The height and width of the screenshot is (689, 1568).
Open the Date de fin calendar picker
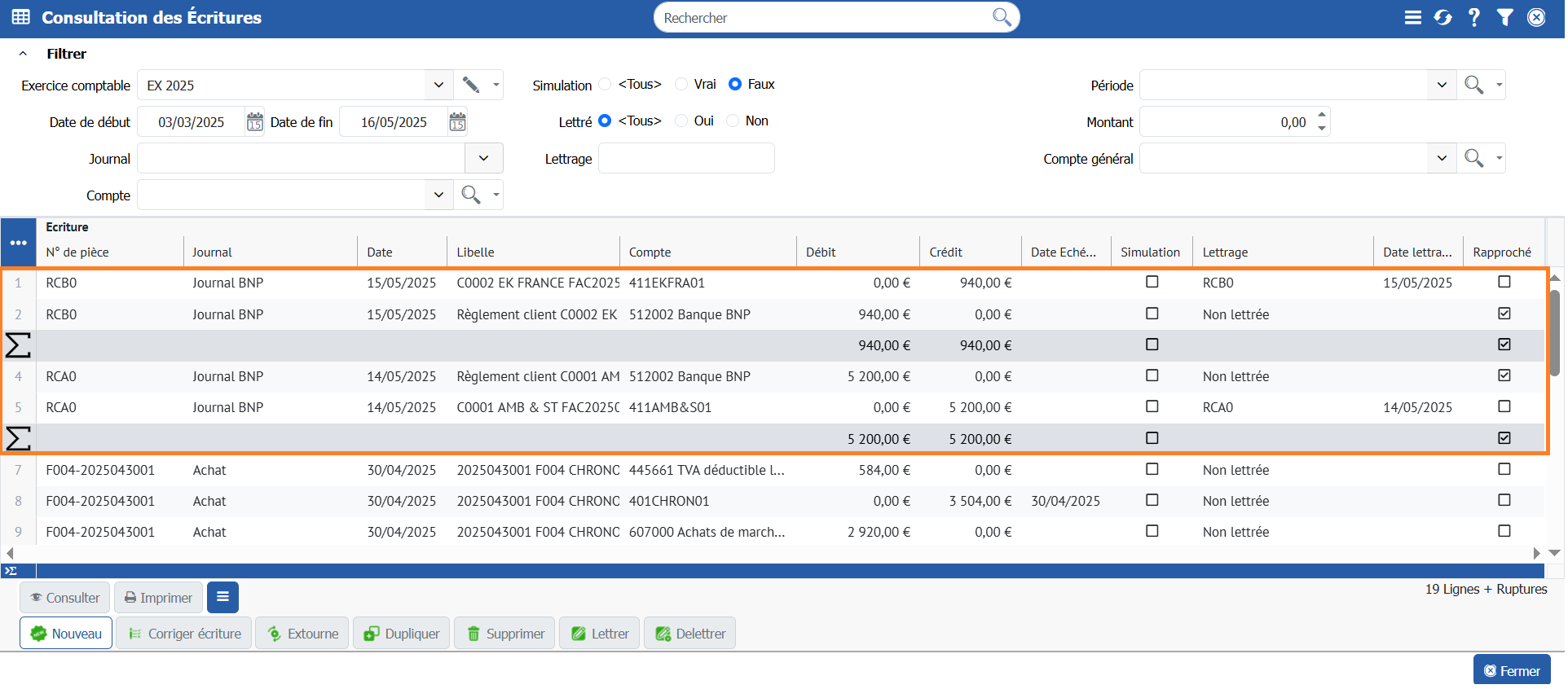(x=457, y=122)
